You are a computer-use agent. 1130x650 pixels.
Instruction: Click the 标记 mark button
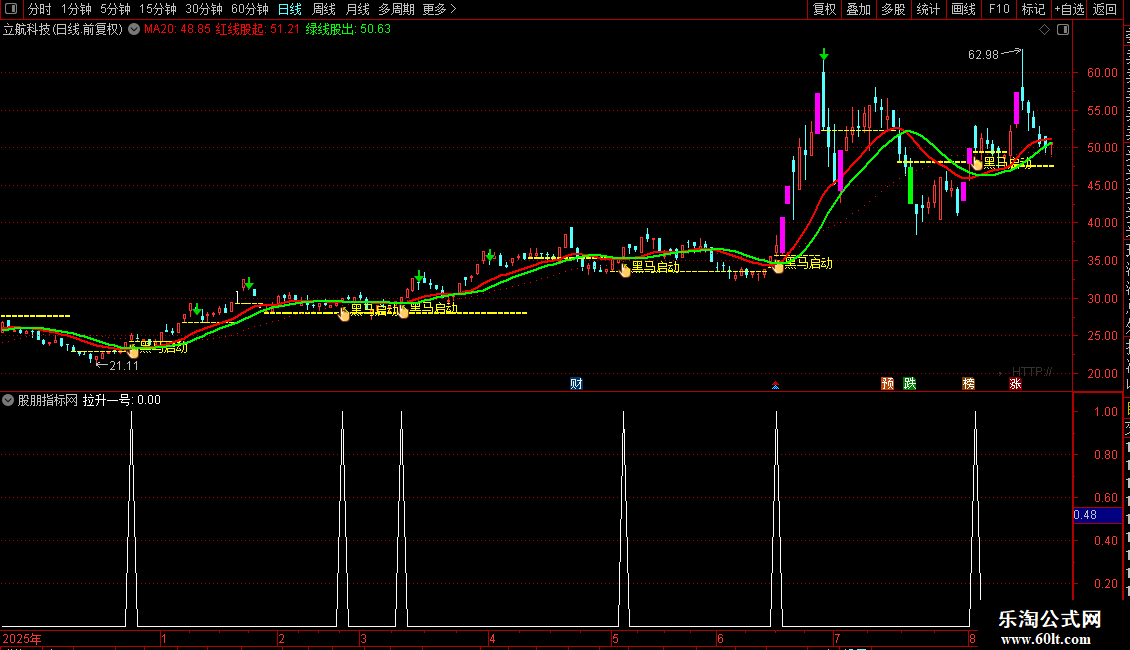(x=1033, y=9)
